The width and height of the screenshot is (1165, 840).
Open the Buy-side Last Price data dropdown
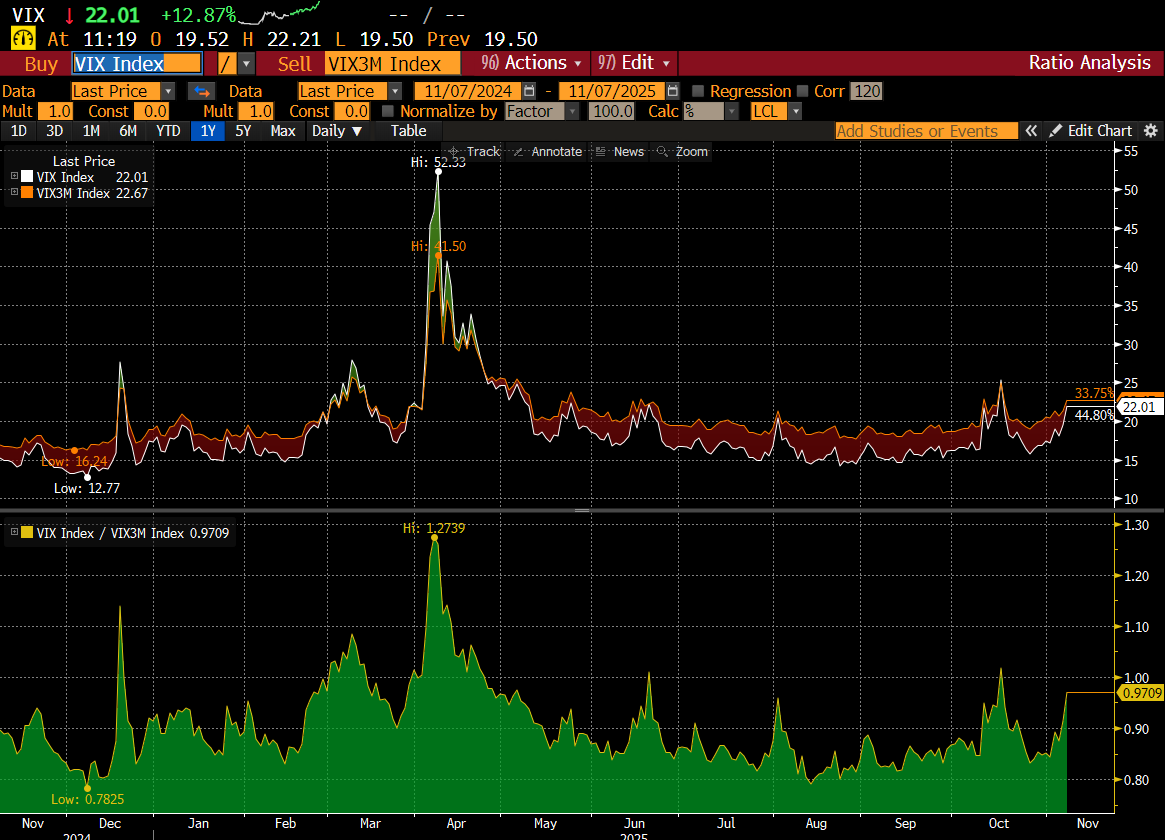[169, 91]
